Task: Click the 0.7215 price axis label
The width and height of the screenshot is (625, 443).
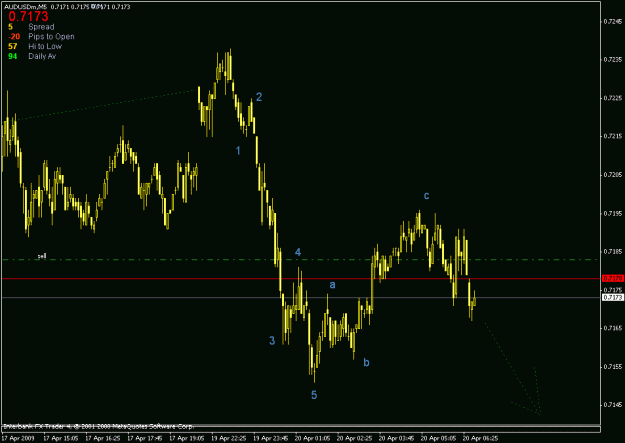Action: point(613,136)
